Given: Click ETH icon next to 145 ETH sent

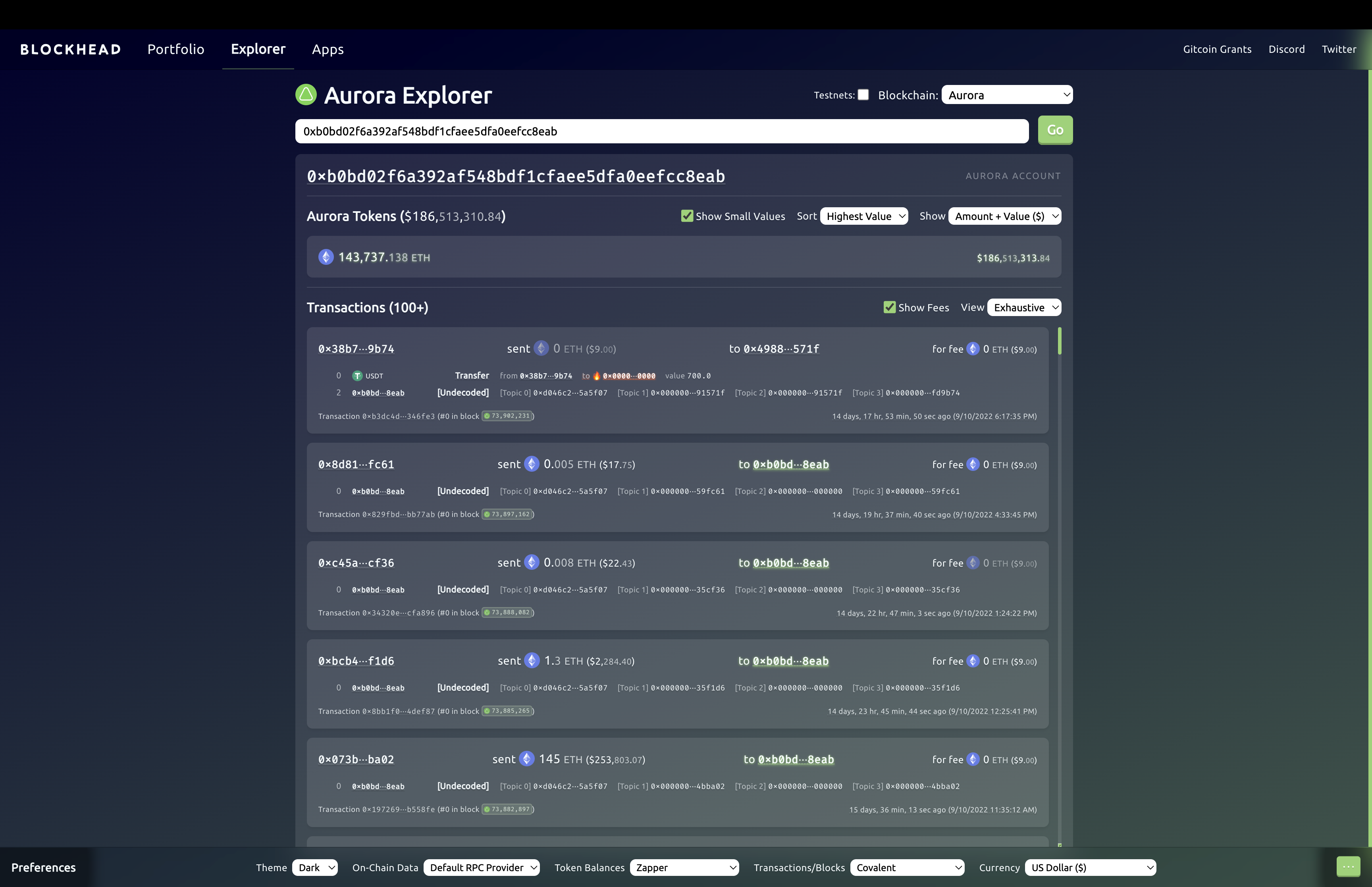Looking at the screenshot, I should pos(527,759).
